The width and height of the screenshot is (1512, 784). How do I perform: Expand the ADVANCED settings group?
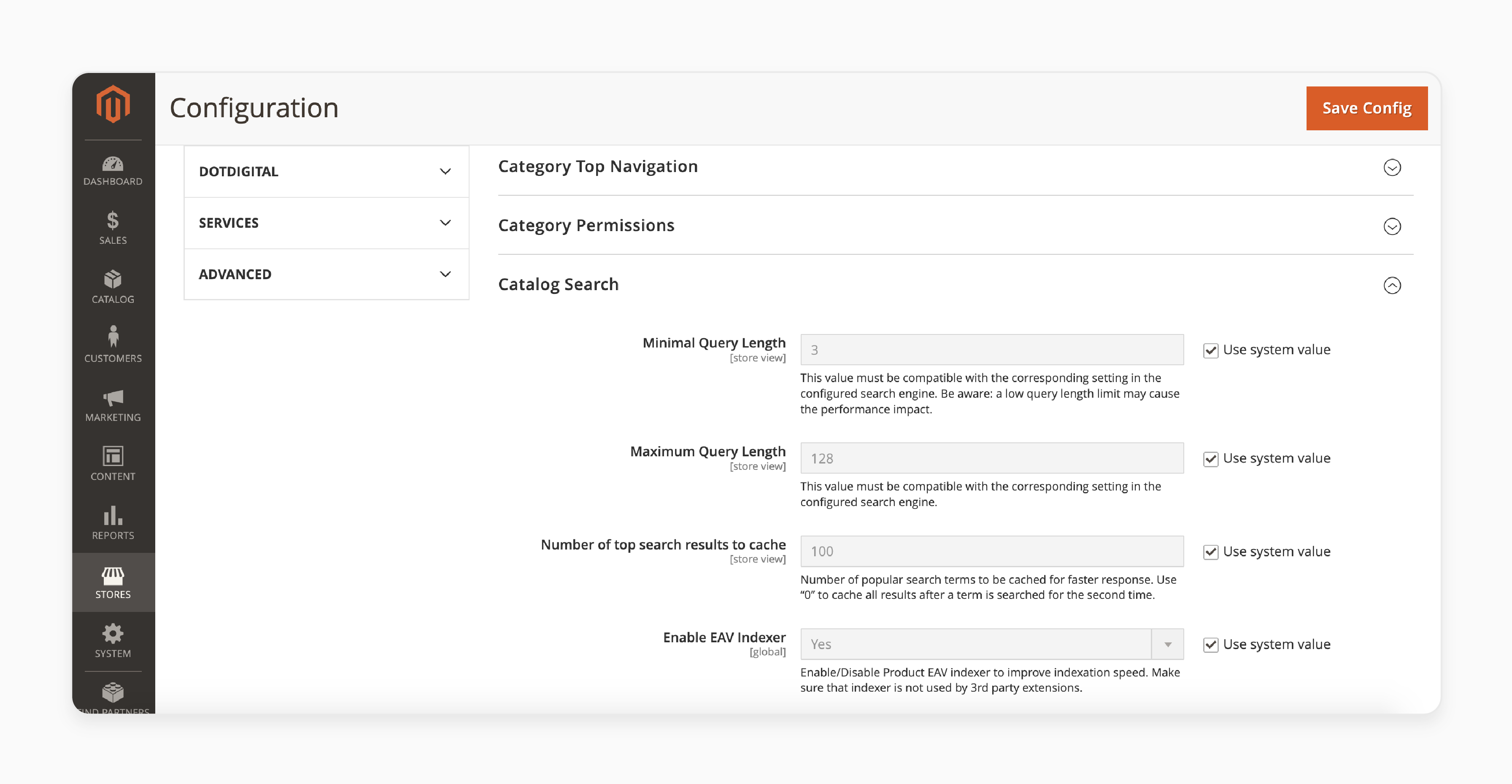(x=327, y=274)
